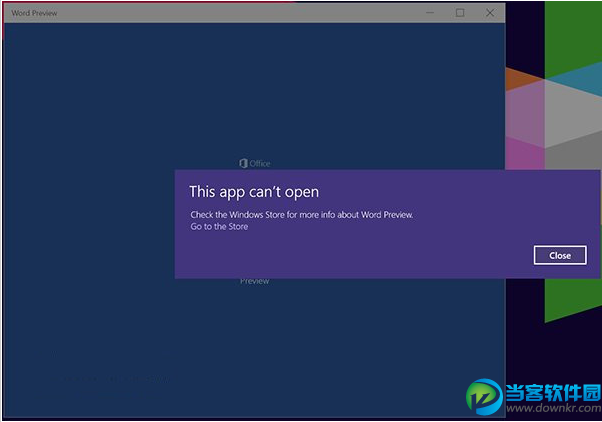The height and width of the screenshot is (422, 602).
Task: Click the Office logo icon on splash screen
Action: pos(243,164)
